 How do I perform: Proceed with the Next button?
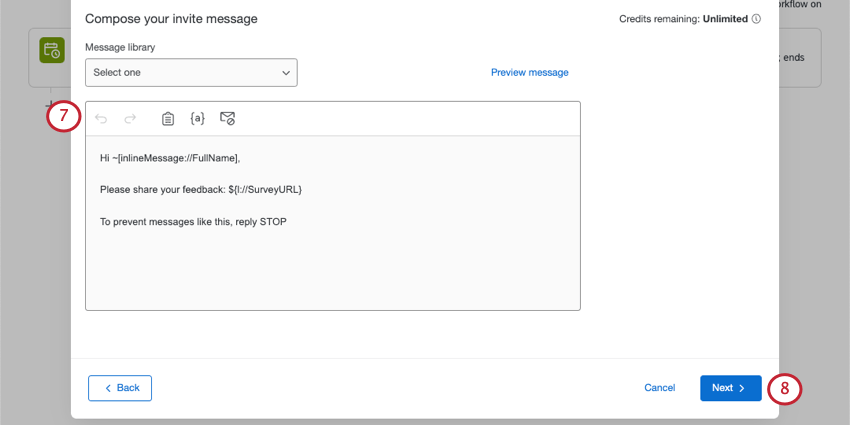coord(730,388)
